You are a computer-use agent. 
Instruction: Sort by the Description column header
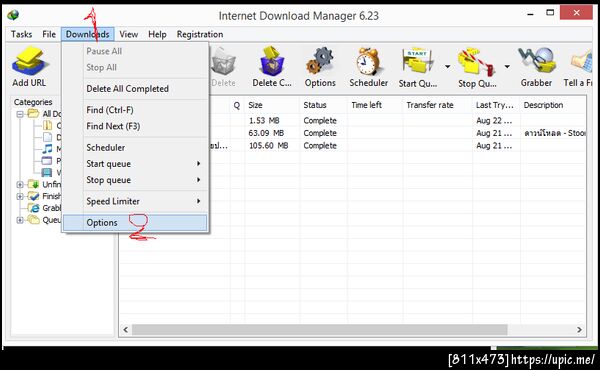pyautogui.click(x=553, y=105)
